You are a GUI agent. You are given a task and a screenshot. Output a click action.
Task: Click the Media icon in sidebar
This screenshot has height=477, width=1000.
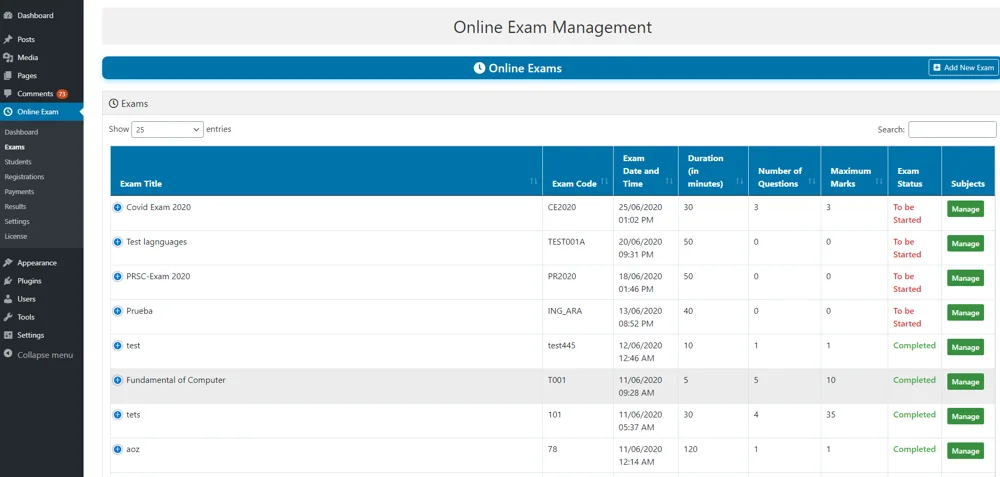tap(8, 57)
